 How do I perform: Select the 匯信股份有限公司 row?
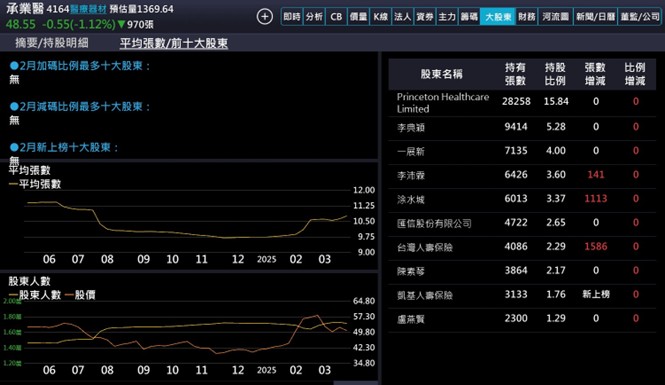(x=522, y=223)
